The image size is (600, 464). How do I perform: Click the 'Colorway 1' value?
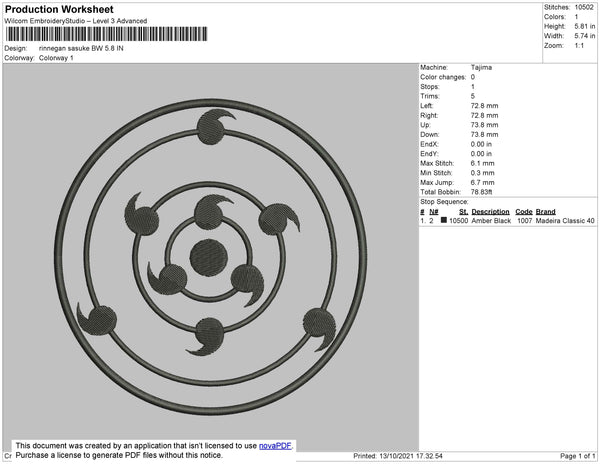pos(56,58)
